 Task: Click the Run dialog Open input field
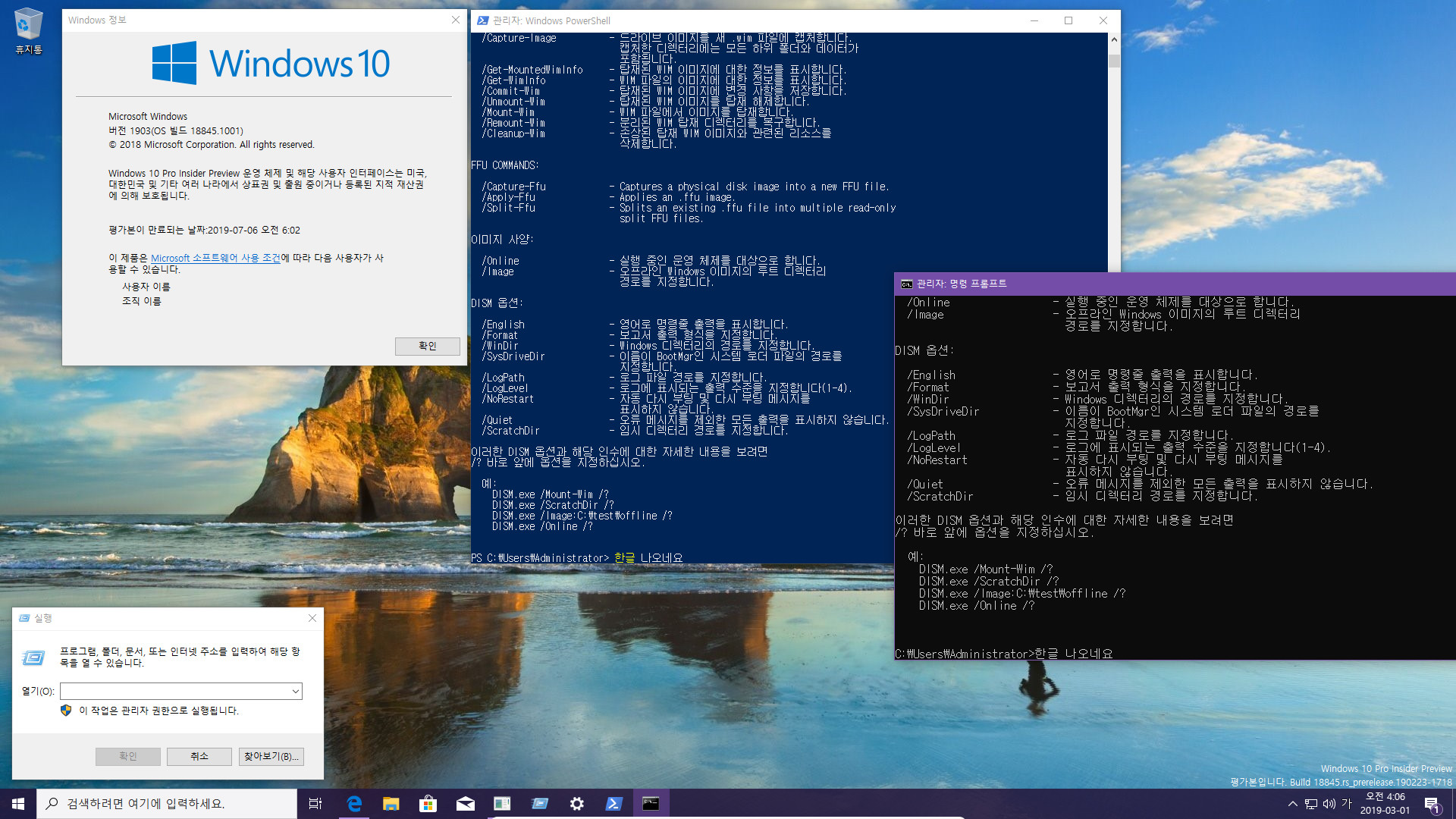174,691
